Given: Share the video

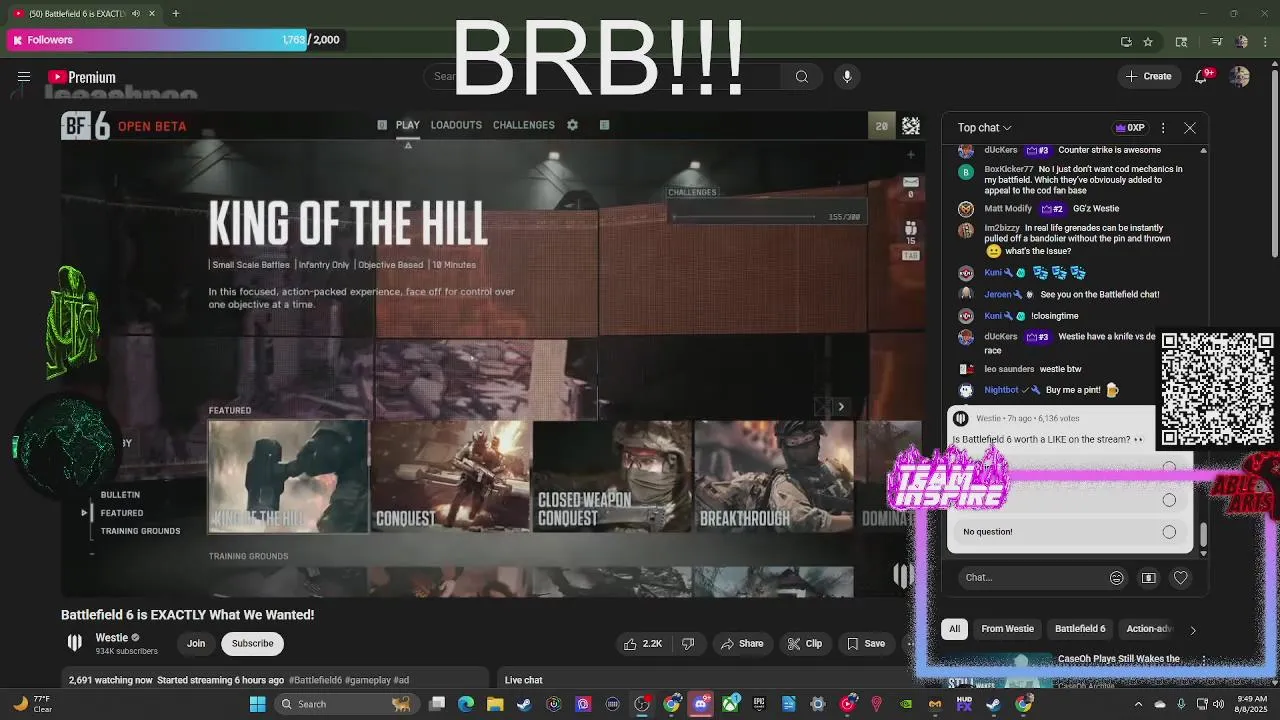Looking at the screenshot, I should [x=742, y=644].
